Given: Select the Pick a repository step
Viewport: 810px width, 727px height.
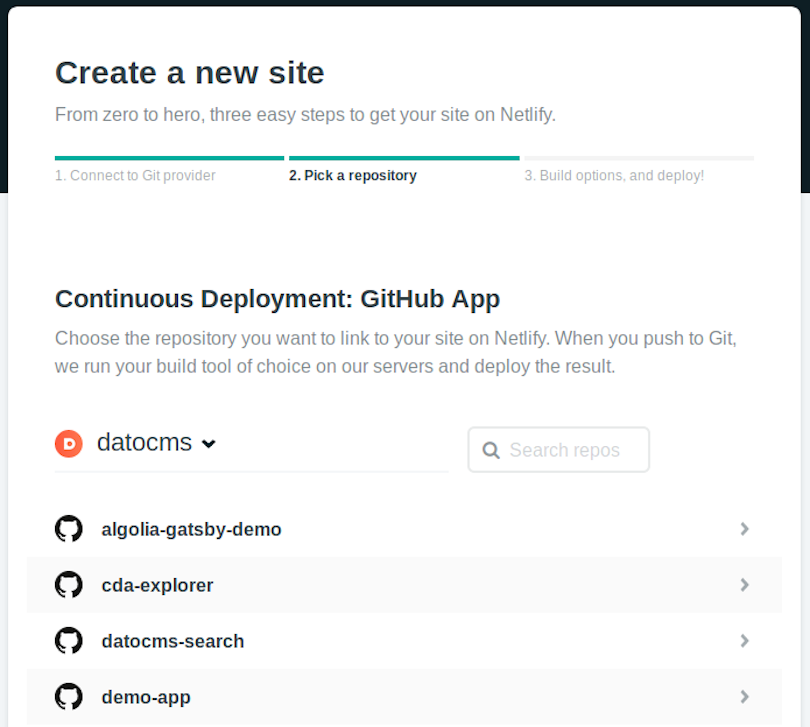Looking at the screenshot, I should click(353, 176).
